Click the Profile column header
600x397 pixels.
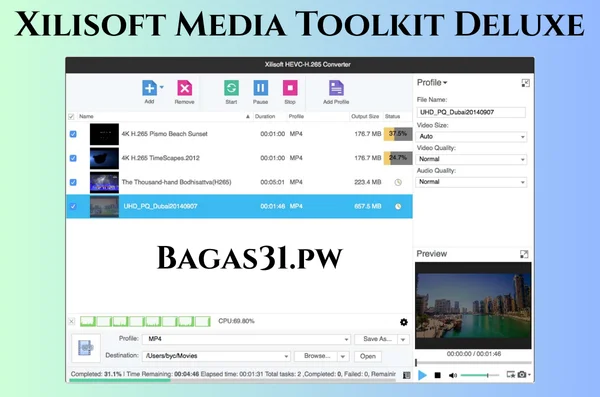pos(296,116)
